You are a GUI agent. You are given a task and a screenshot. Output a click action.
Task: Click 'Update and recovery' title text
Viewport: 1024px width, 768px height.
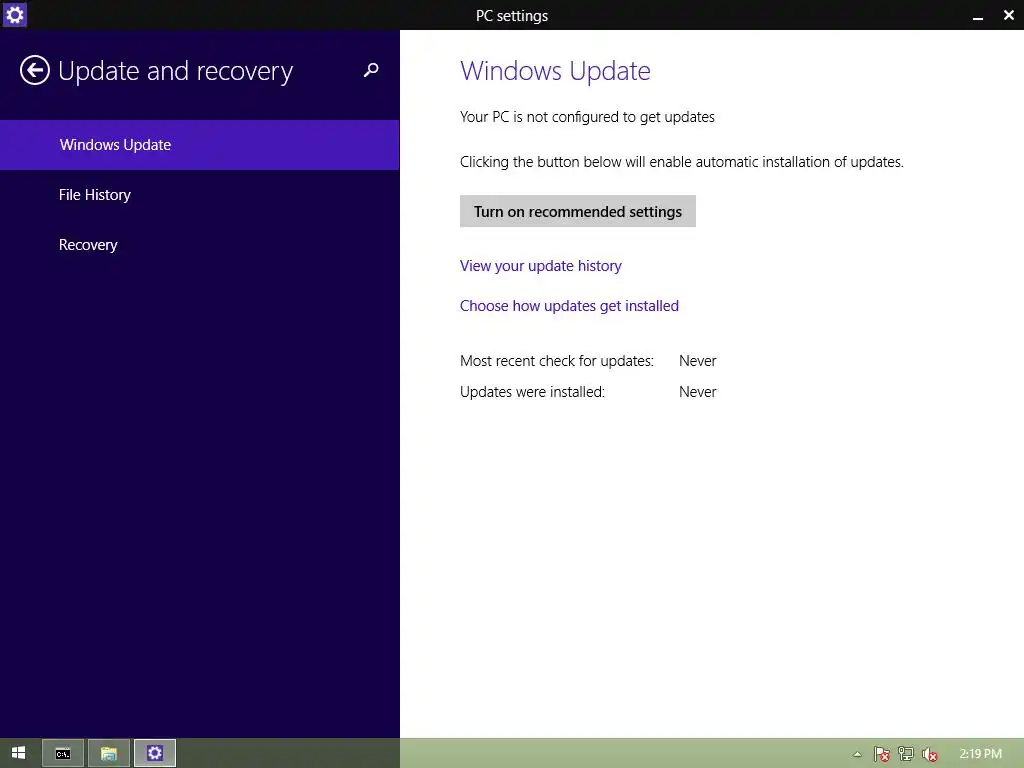(x=176, y=72)
